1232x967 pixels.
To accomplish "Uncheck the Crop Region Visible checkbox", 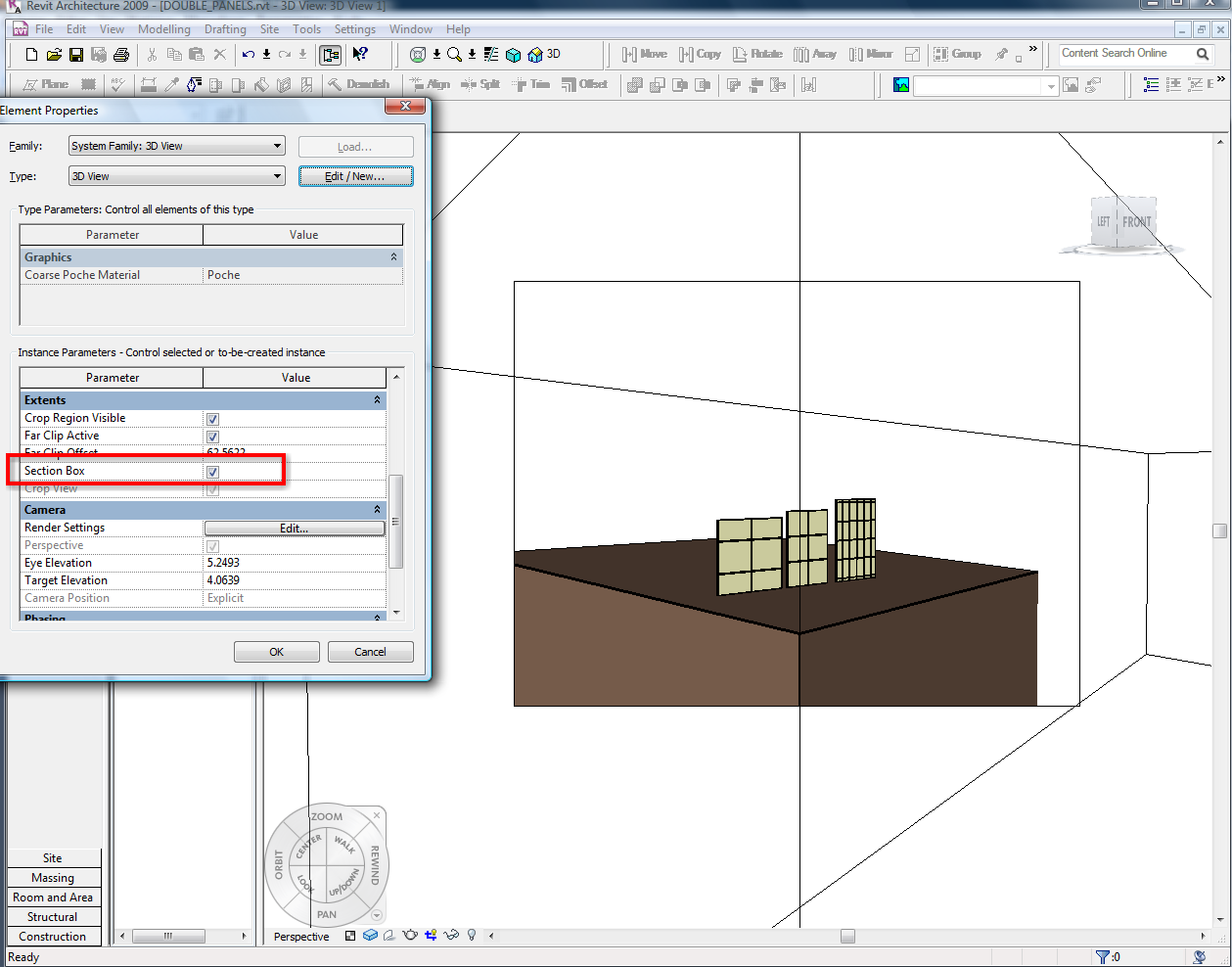I will (x=212, y=419).
